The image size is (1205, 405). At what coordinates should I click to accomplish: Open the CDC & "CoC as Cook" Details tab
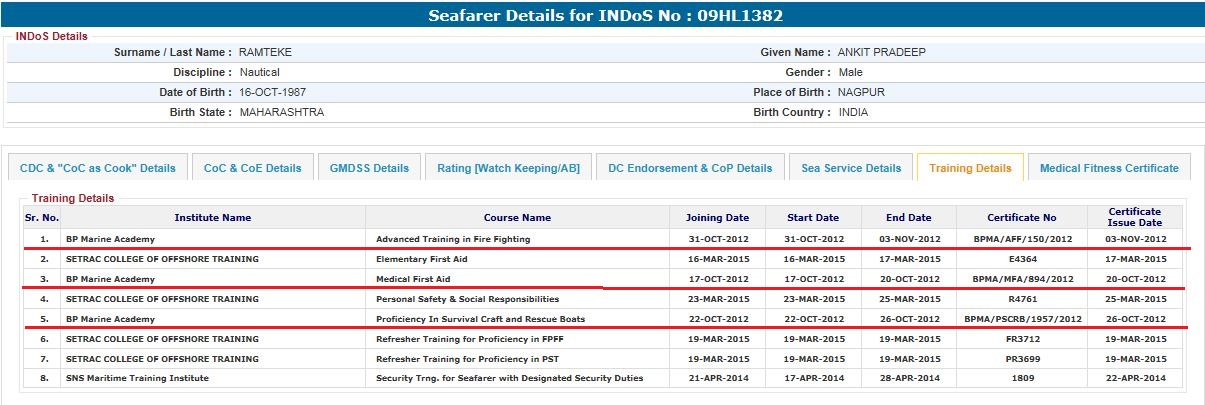[x=97, y=168]
